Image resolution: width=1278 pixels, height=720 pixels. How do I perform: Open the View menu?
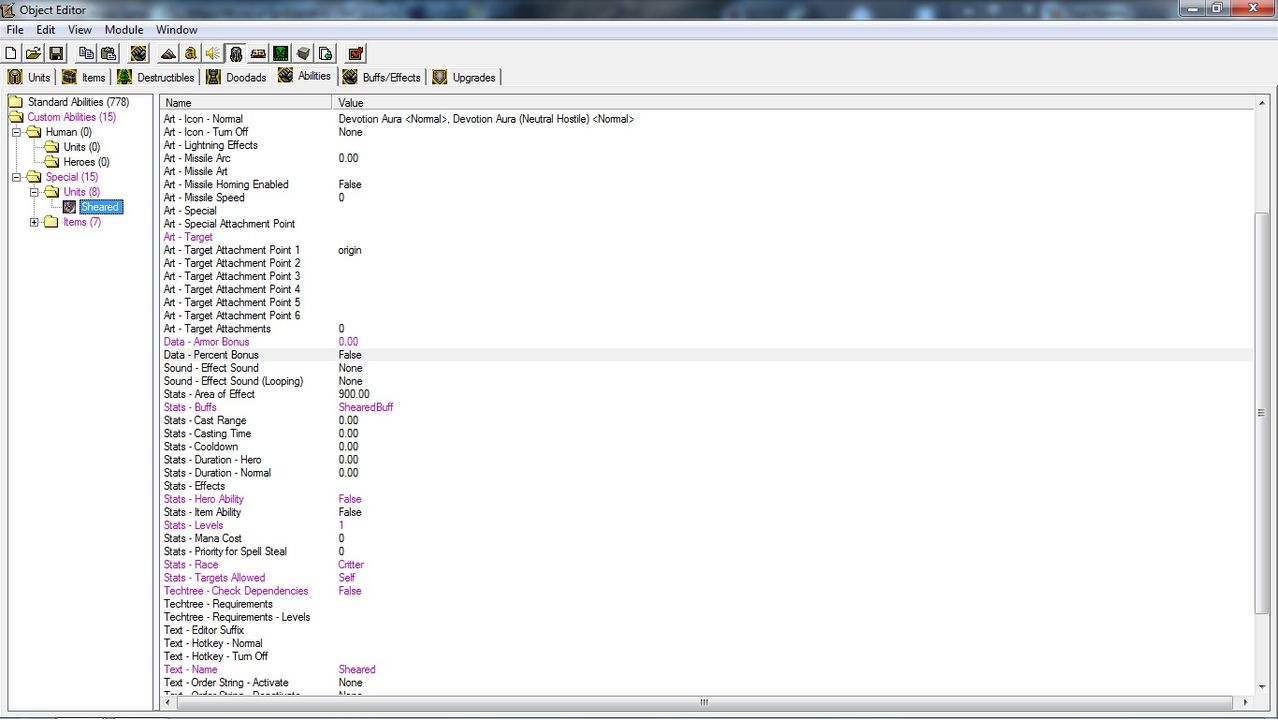pyautogui.click(x=80, y=30)
